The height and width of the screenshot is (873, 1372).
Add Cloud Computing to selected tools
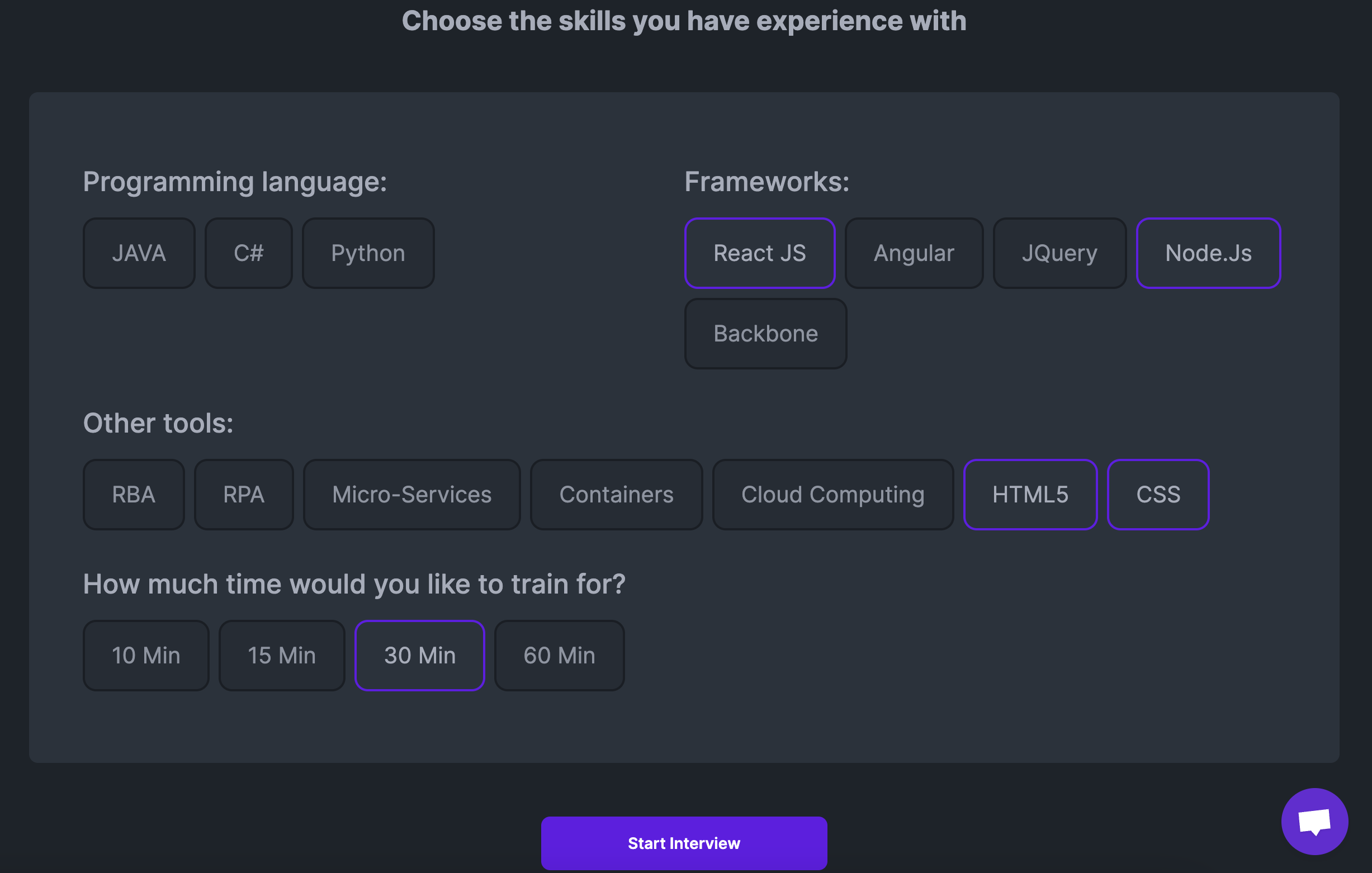pyautogui.click(x=832, y=494)
